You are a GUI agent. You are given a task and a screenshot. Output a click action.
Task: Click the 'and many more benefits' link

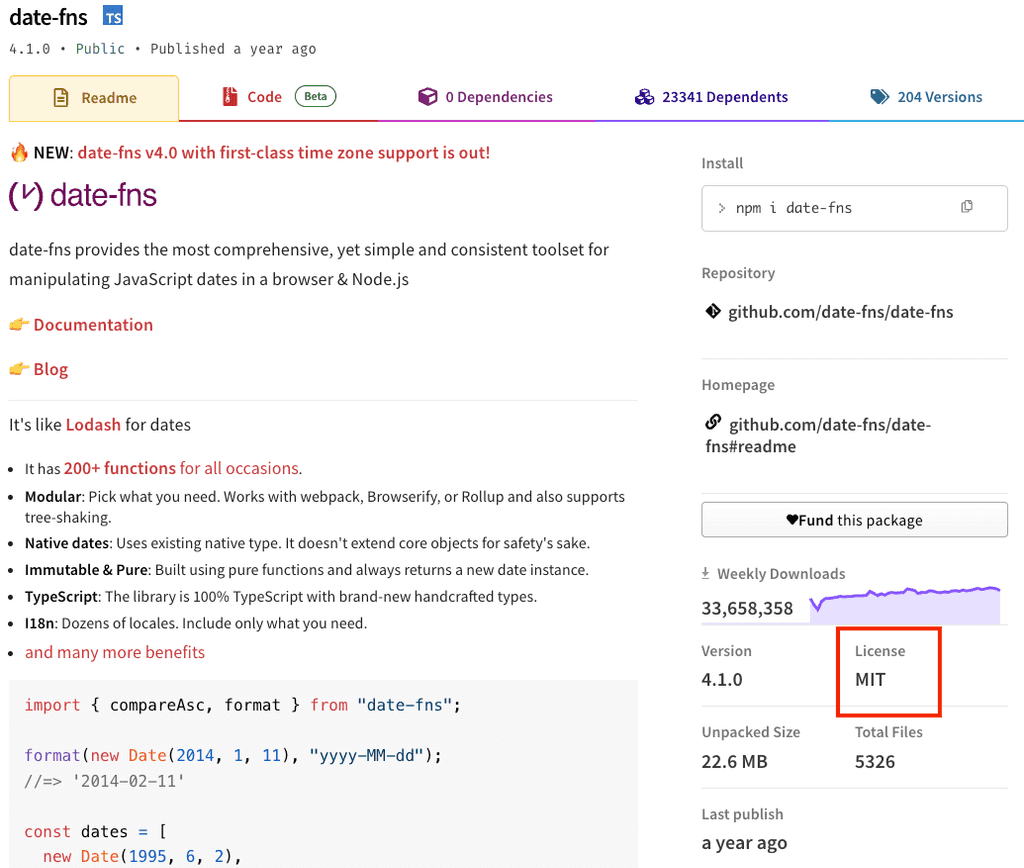pos(115,652)
